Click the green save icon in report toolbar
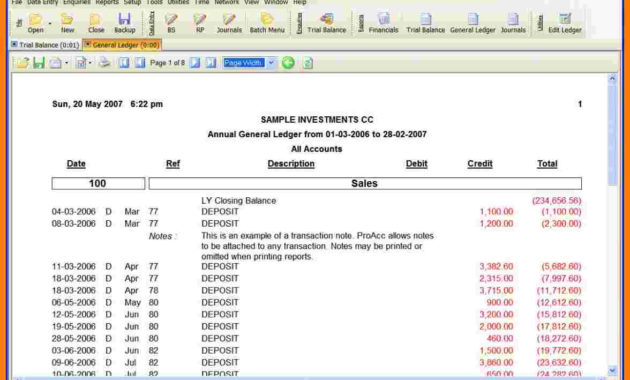This screenshot has height=380, width=630. (x=39, y=63)
